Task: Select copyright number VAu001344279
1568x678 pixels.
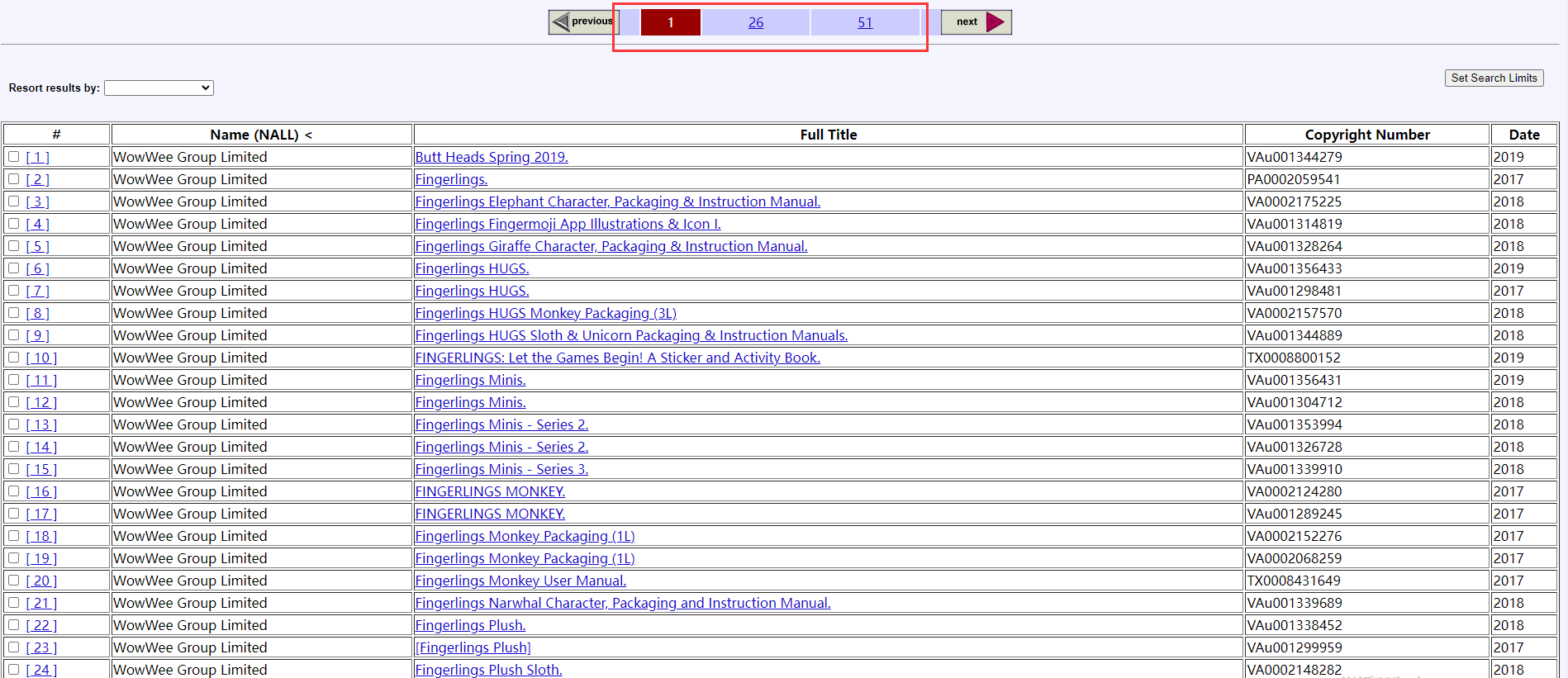Action: pos(1295,157)
